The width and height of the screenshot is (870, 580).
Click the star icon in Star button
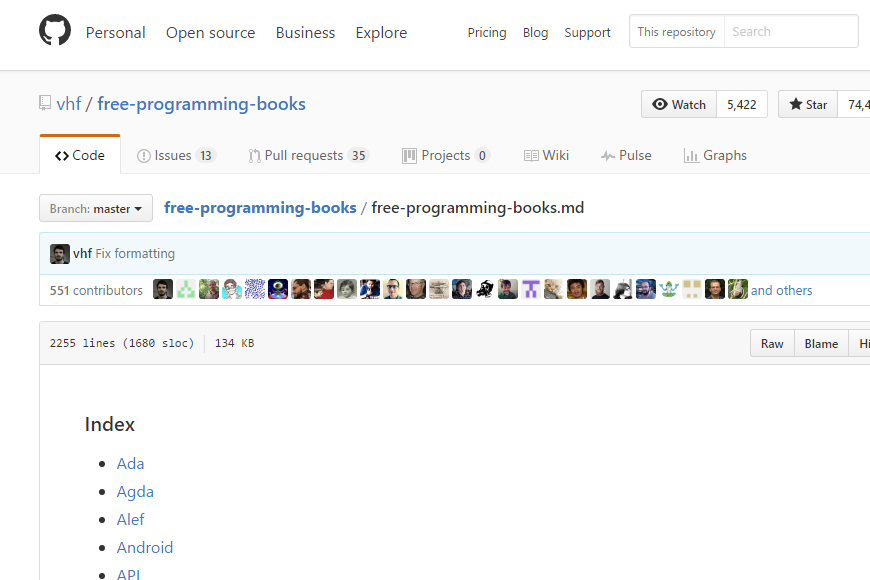796,104
